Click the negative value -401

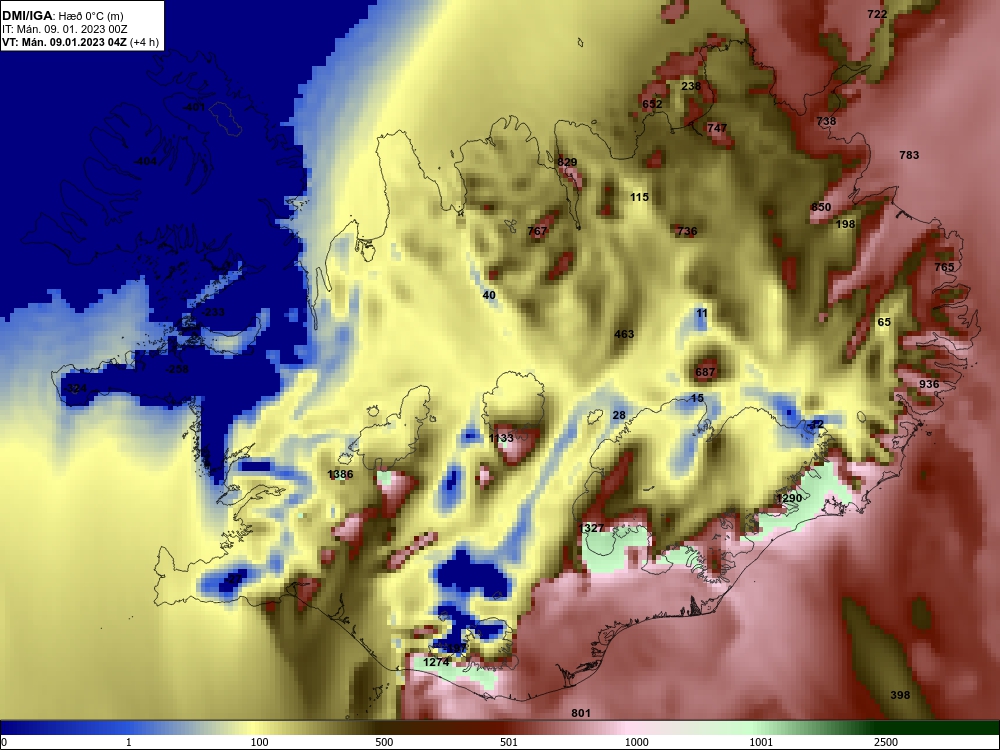(x=193, y=107)
